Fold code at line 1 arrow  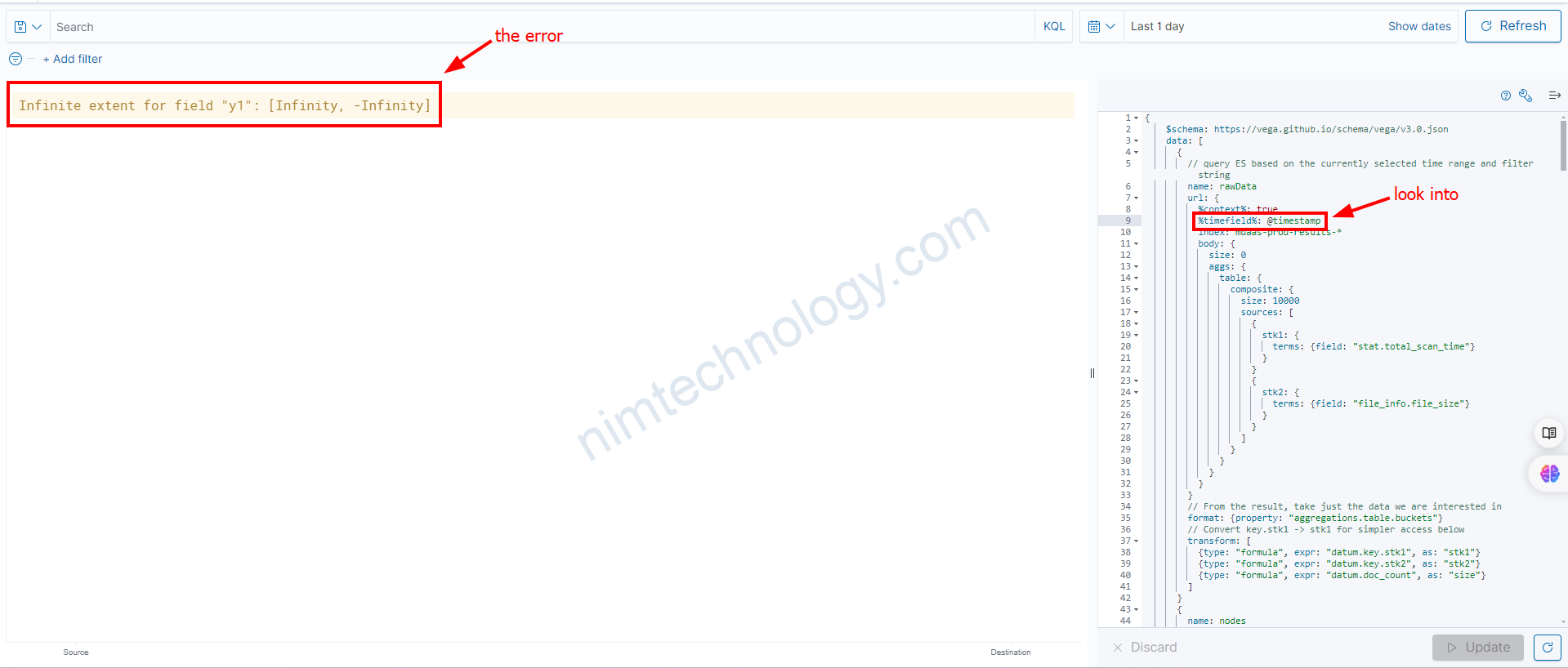[1136, 118]
